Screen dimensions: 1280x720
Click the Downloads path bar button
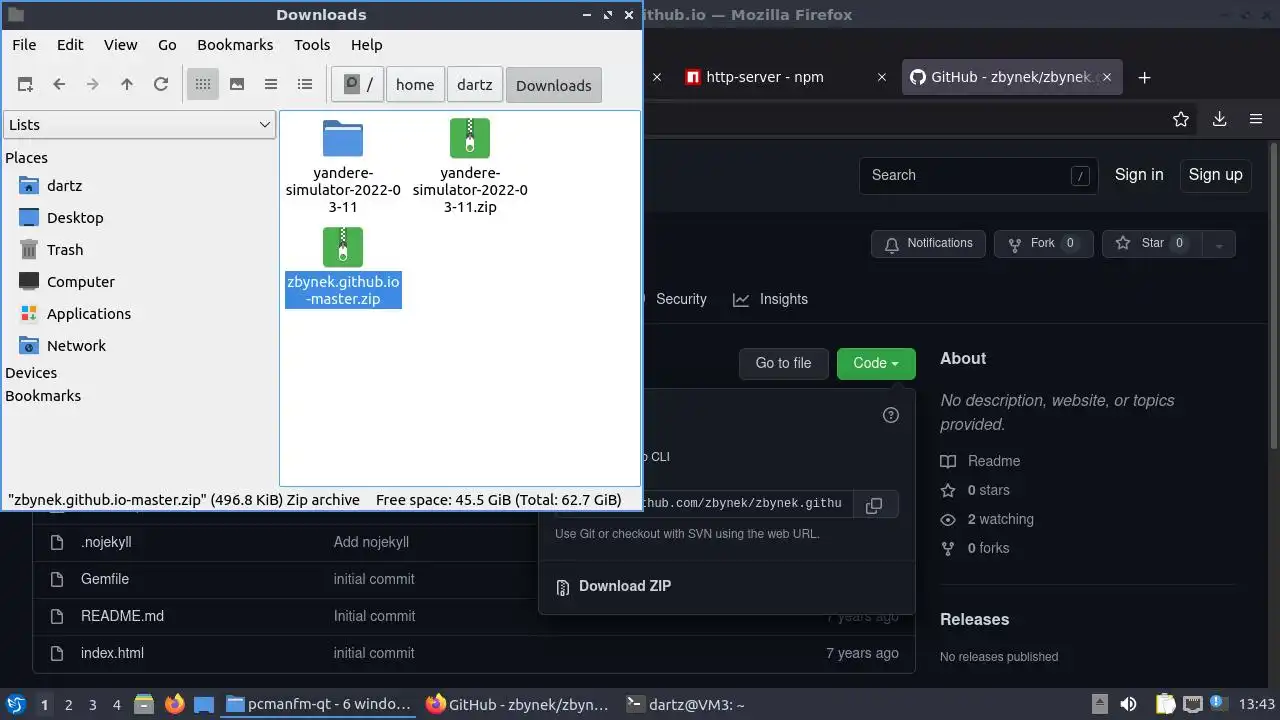pos(554,85)
